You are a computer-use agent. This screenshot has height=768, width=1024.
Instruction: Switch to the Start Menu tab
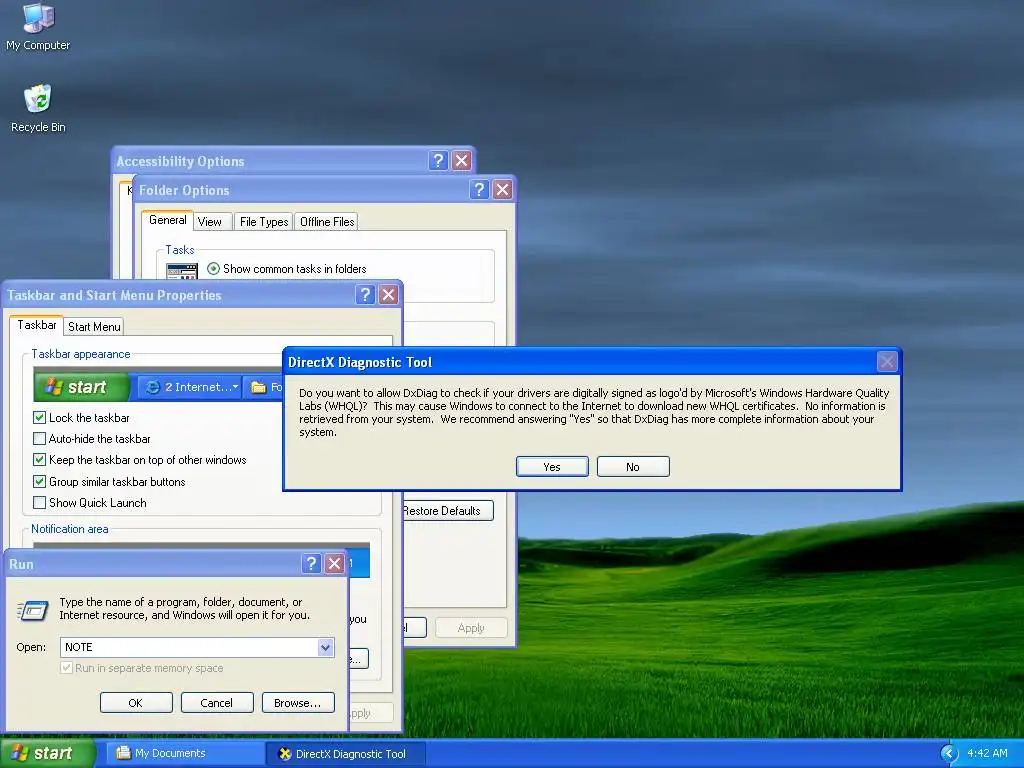tap(94, 327)
